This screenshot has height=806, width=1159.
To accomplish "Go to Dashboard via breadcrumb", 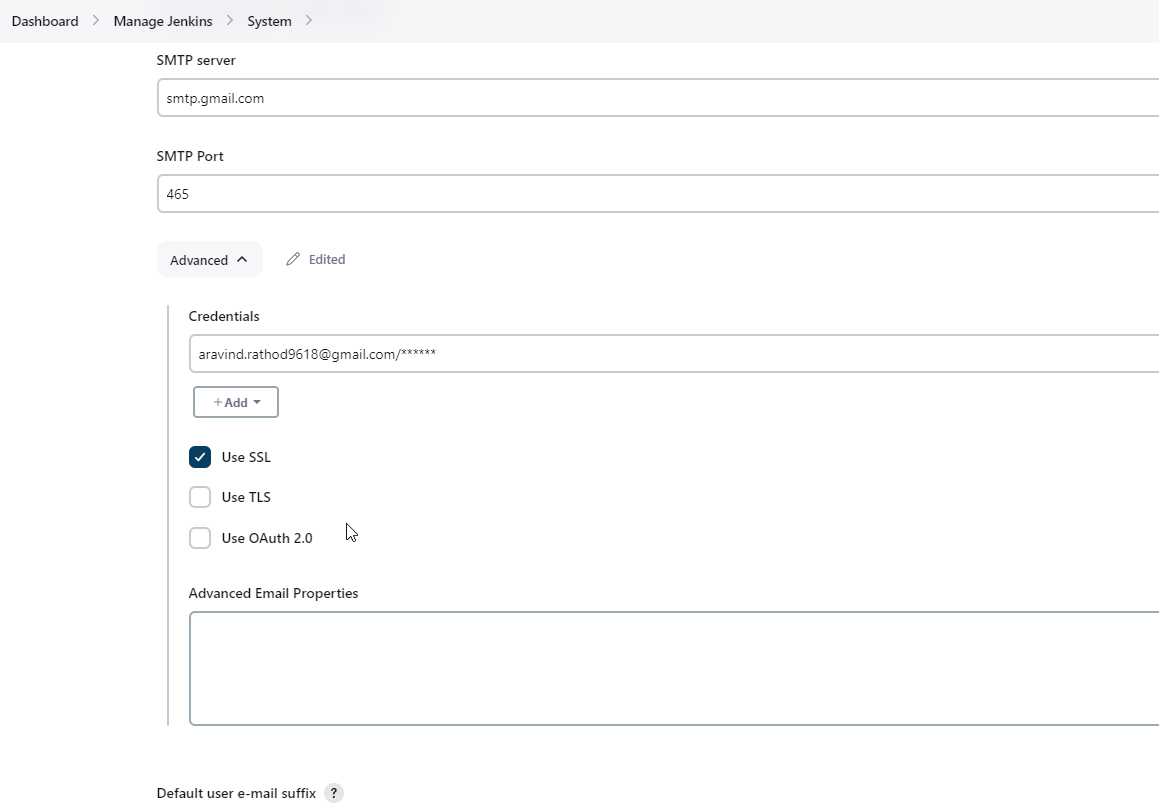I will [x=45, y=21].
